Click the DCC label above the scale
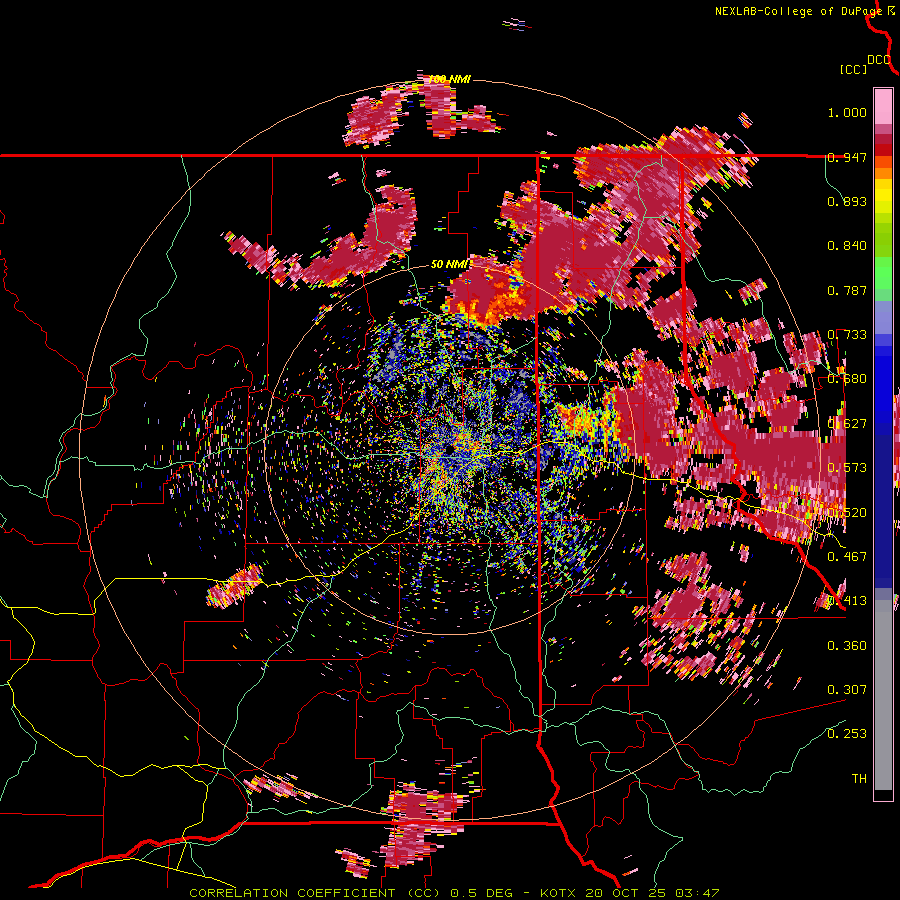 tap(879, 60)
